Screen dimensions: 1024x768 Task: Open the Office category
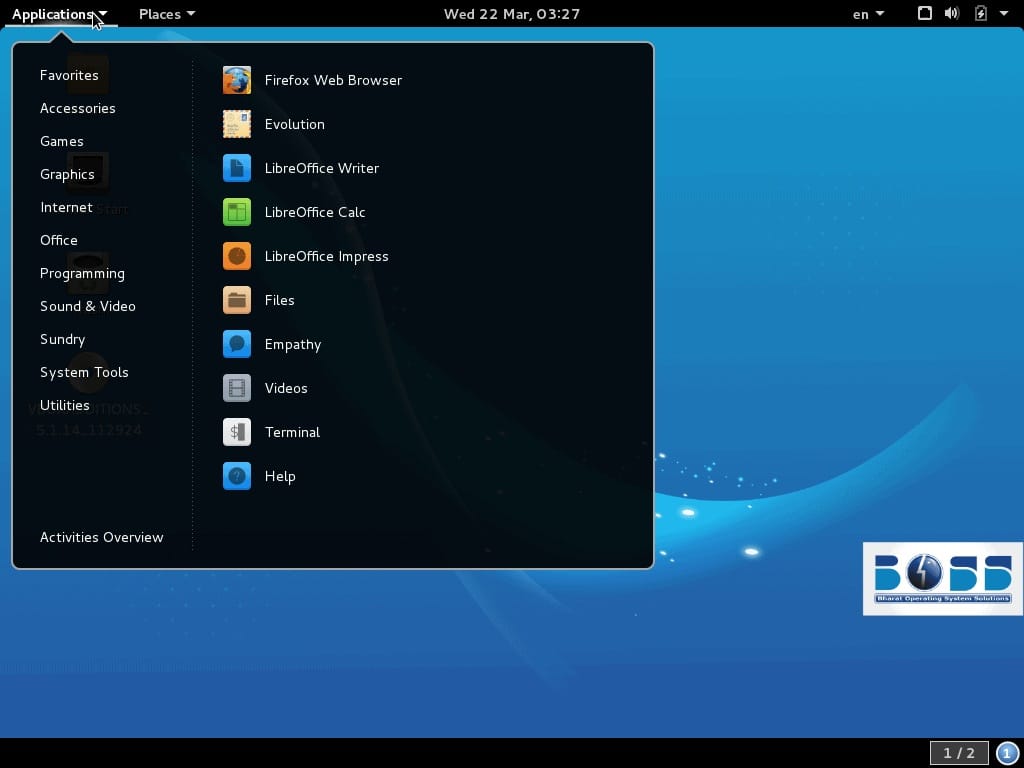[59, 240]
